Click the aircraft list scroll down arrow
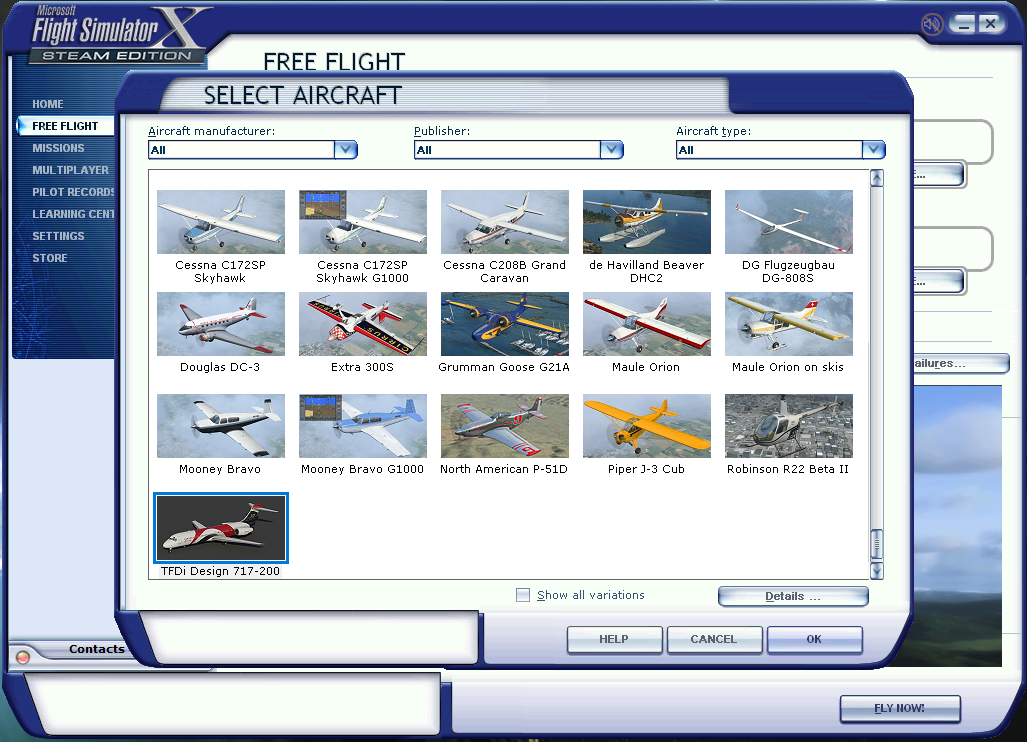Viewport: 1027px width, 742px height. point(876,571)
